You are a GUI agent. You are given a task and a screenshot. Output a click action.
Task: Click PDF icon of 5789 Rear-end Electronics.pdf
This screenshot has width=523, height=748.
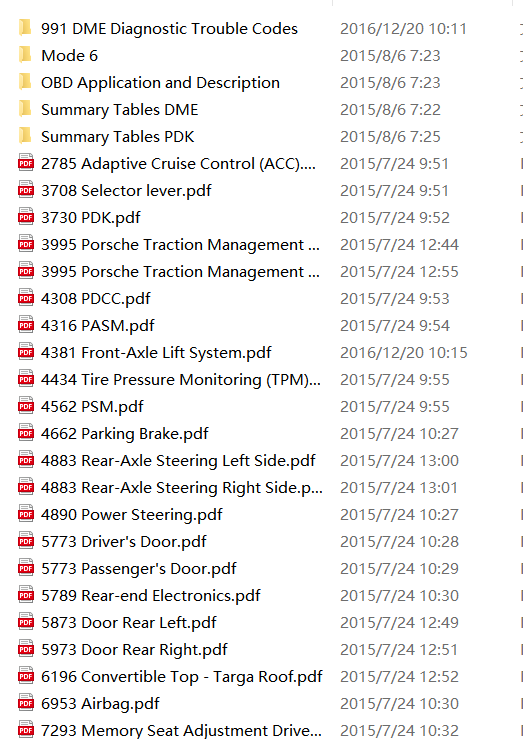click(x=26, y=595)
